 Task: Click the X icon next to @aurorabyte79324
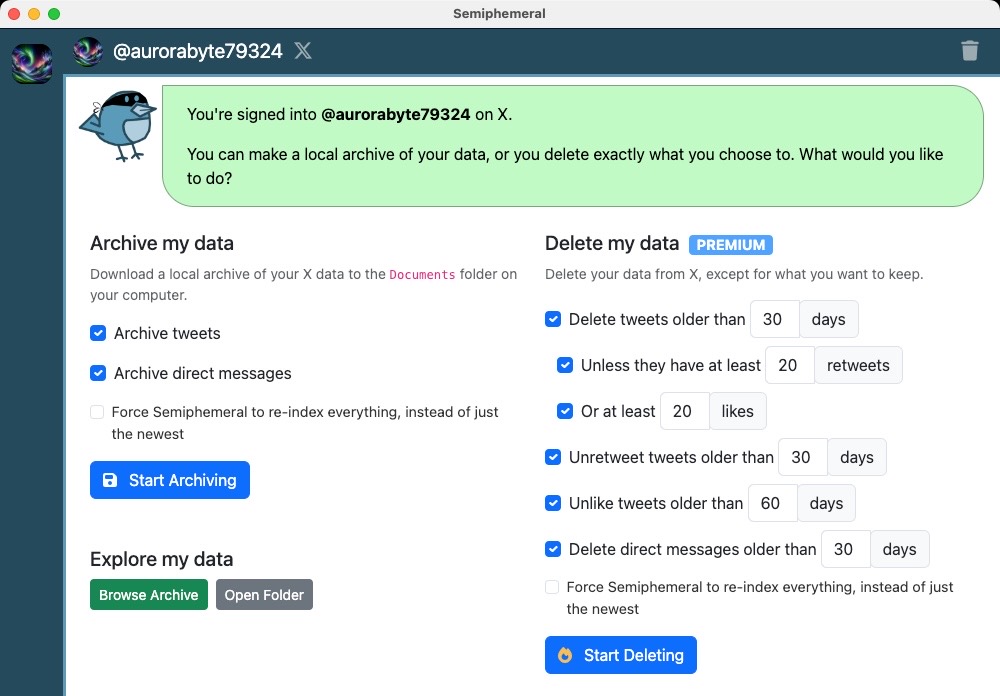click(x=303, y=52)
